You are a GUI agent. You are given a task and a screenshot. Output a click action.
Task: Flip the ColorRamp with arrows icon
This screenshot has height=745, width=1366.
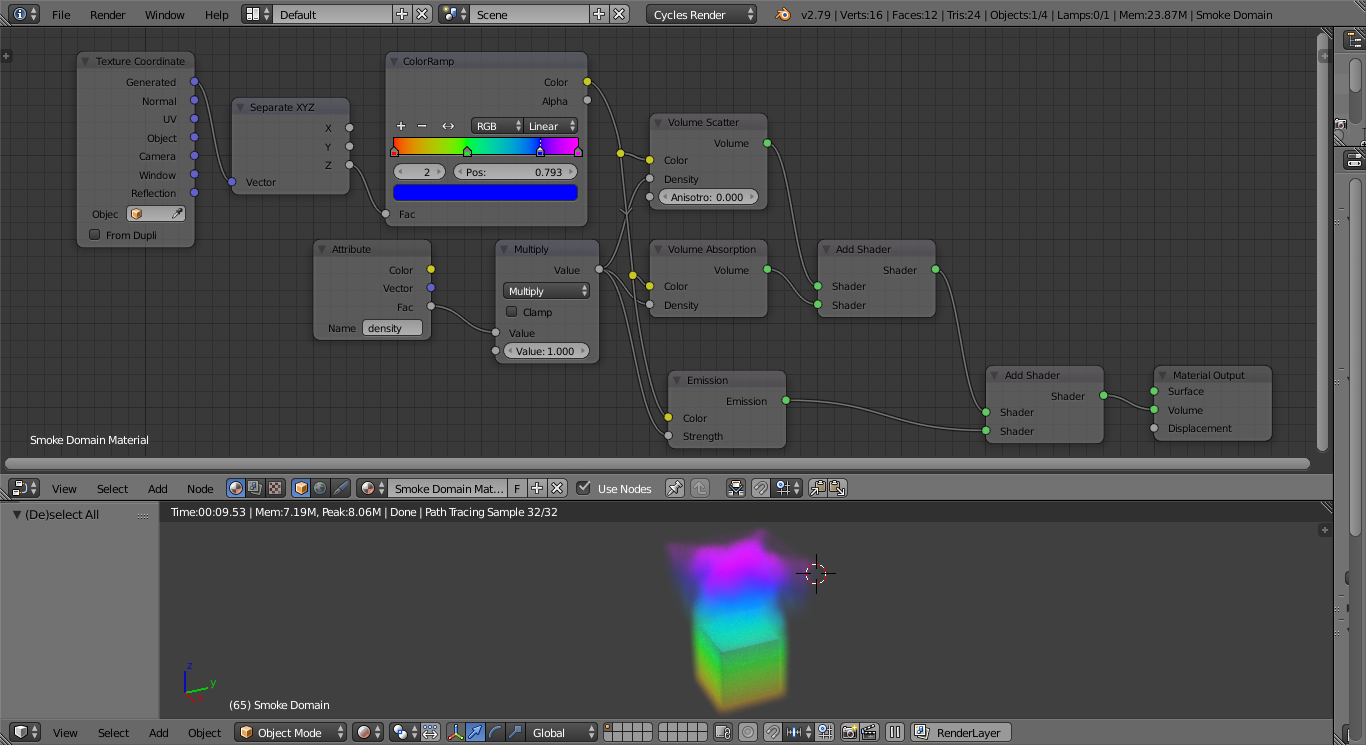[448, 126]
